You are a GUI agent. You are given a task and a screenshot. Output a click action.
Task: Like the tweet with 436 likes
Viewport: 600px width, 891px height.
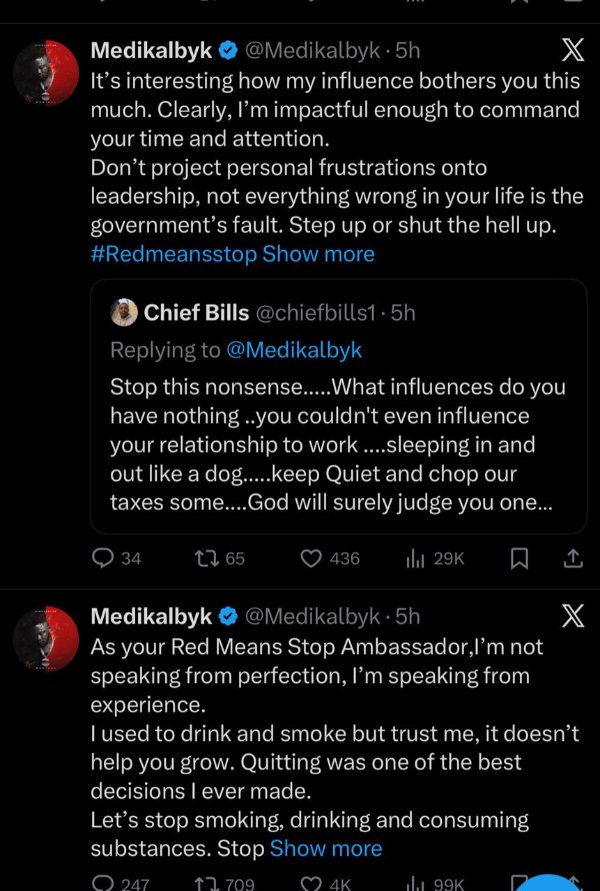311,559
